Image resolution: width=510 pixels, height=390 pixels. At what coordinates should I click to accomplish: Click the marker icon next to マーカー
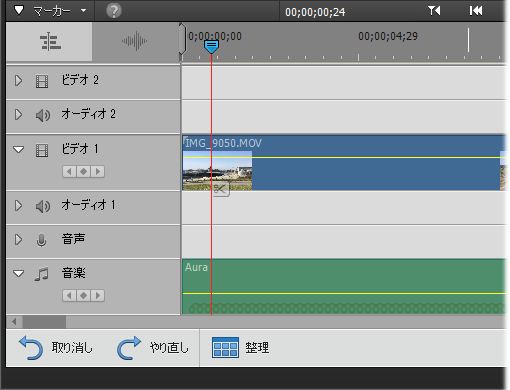pos(19,11)
